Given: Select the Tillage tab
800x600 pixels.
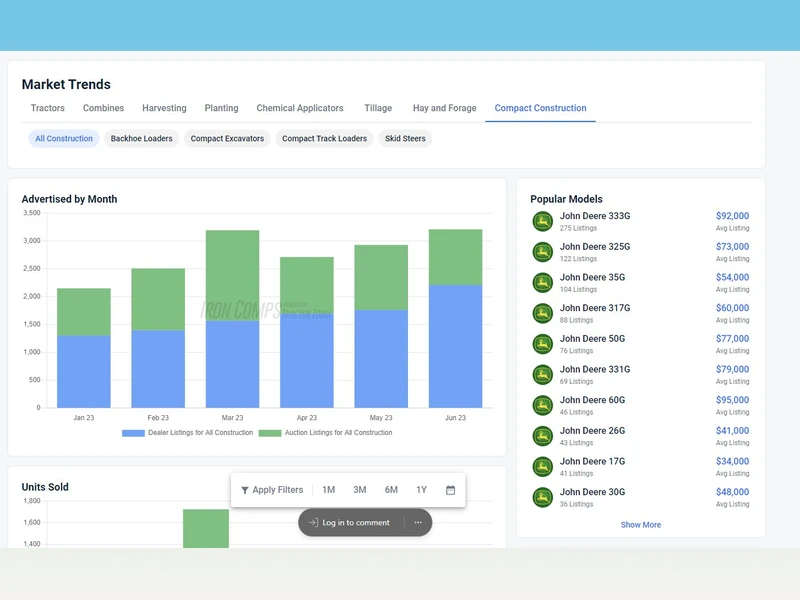Looking at the screenshot, I should 378,108.
